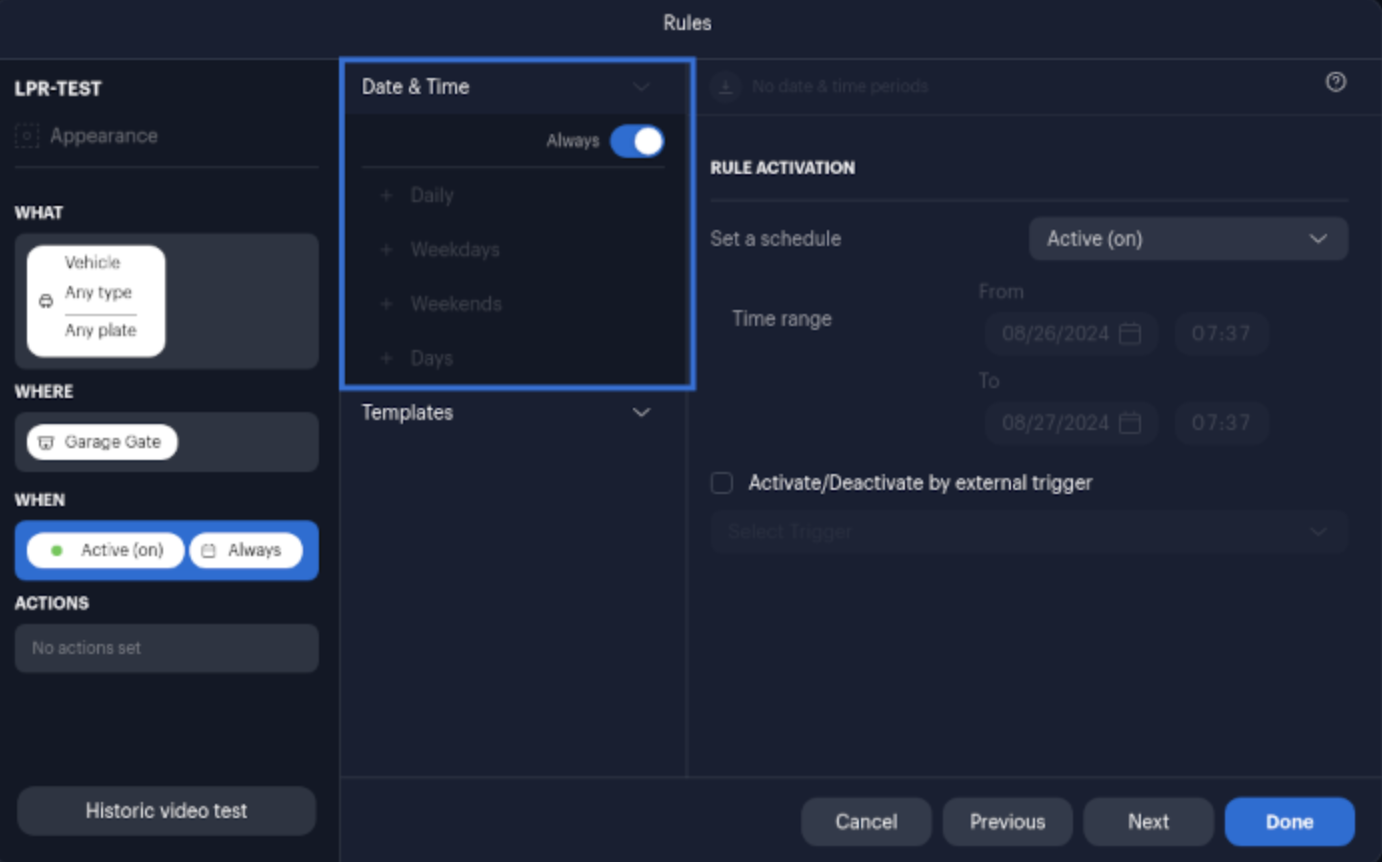Image resolution: width=1382 pixels, height=862 pixels.
Task: Check Activate/Deactivate by external trigger
Action: [722, 483]
